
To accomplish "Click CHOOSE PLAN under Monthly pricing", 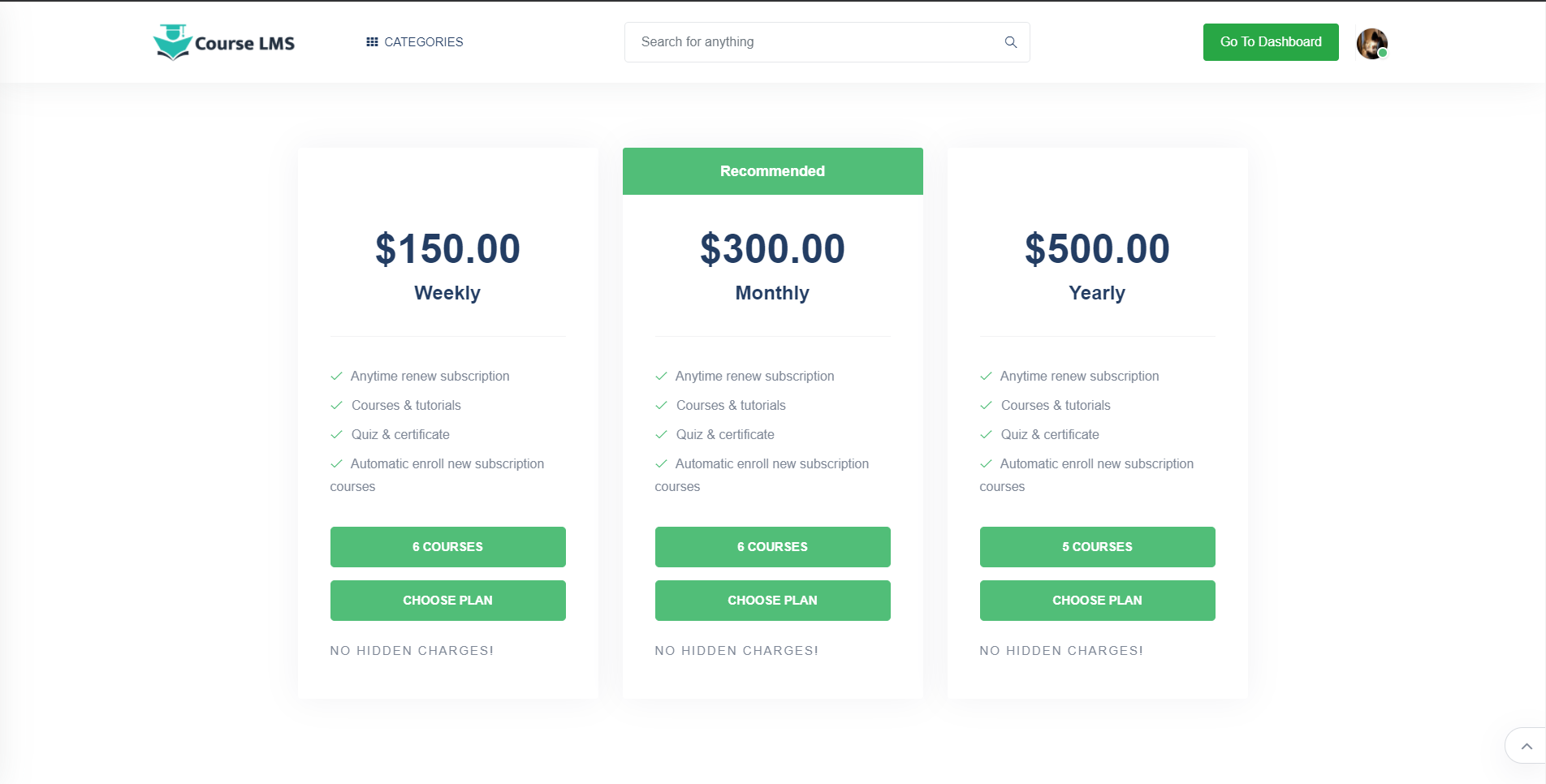I will pos(771,601).
